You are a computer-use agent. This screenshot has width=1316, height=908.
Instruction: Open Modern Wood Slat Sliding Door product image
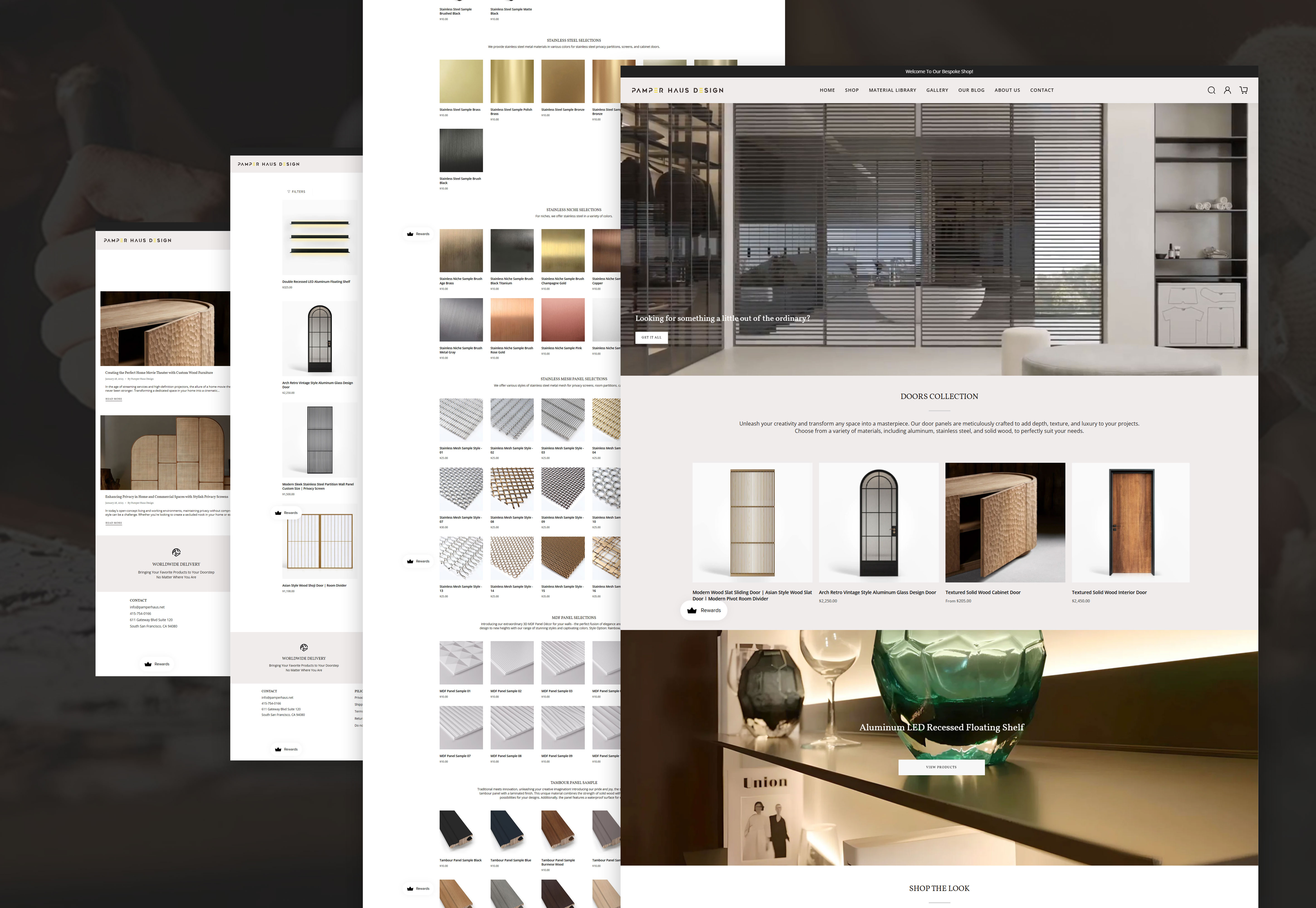pyautogui.click(x=752, y=522)
